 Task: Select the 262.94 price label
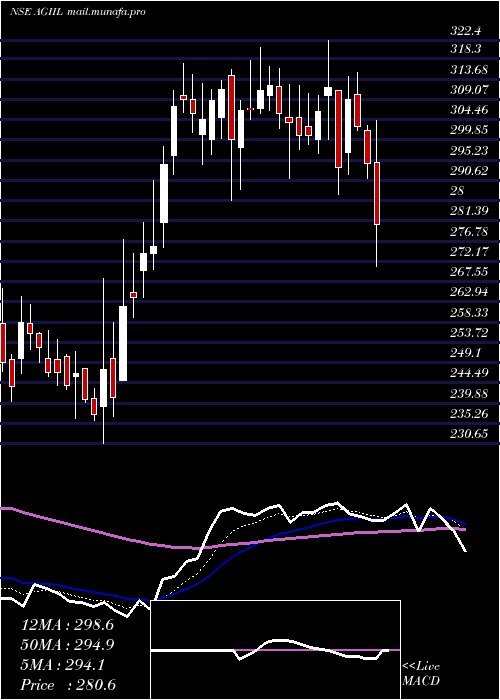(x=469, y=292)
